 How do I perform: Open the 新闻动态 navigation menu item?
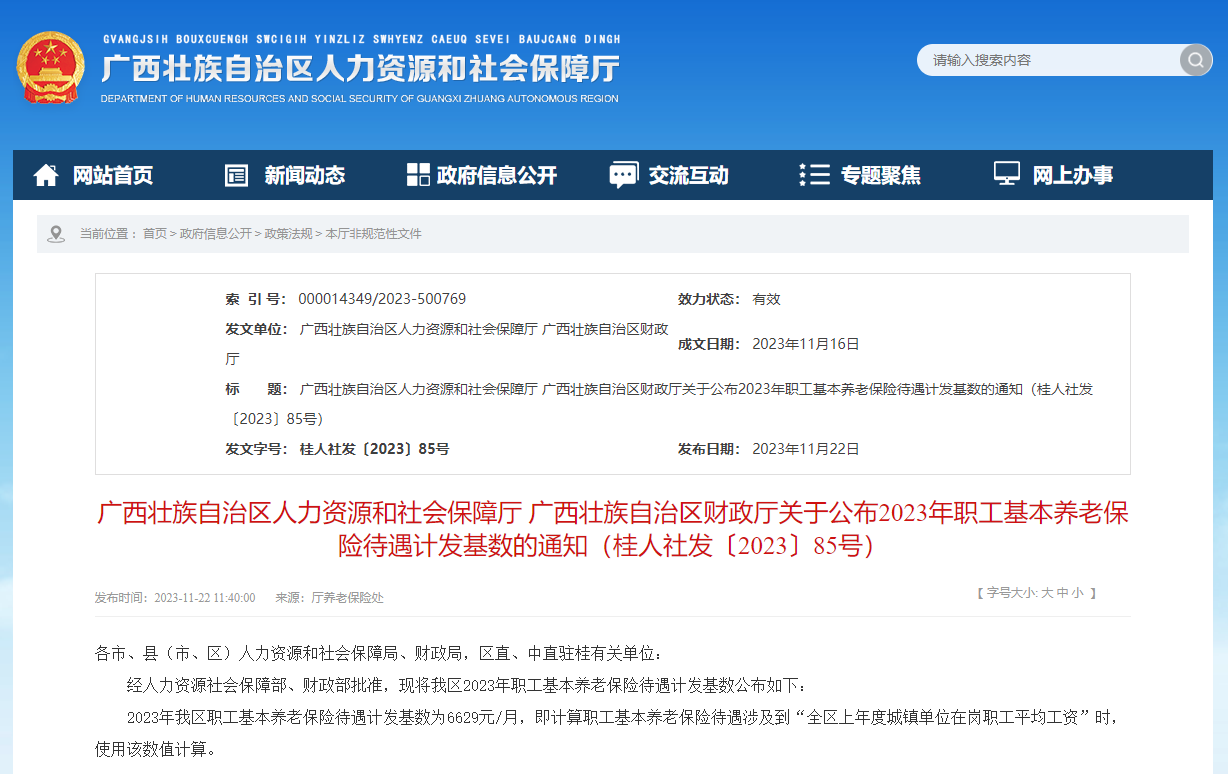click(x=304, y=175)
